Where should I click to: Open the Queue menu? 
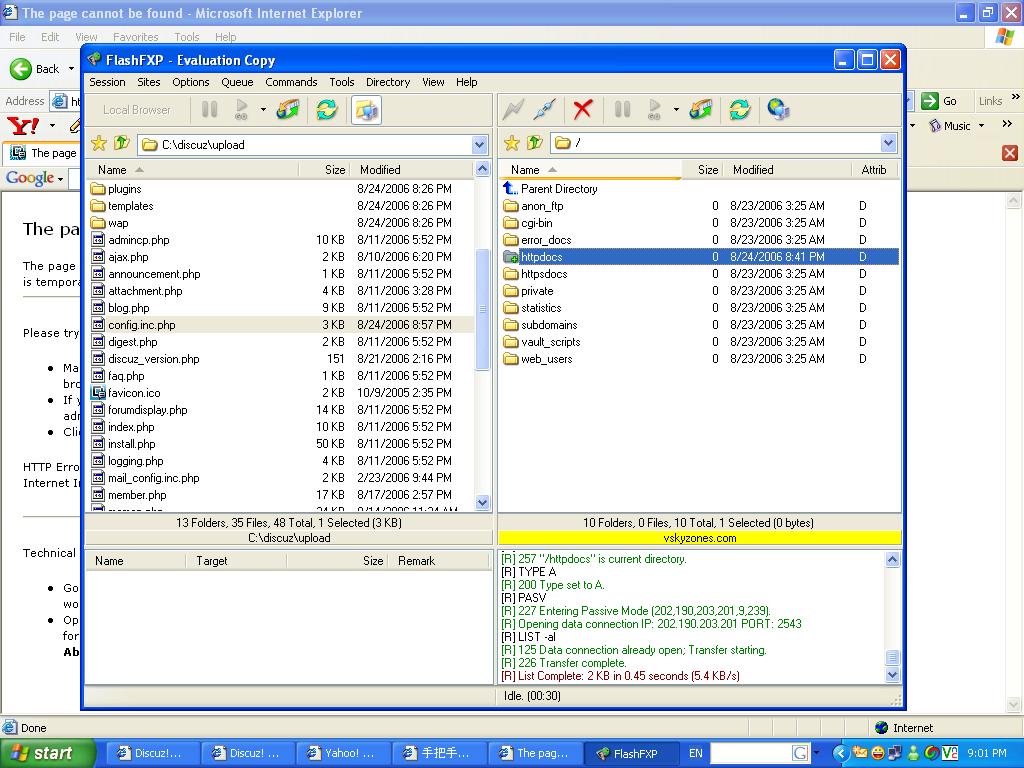[237, 82]
